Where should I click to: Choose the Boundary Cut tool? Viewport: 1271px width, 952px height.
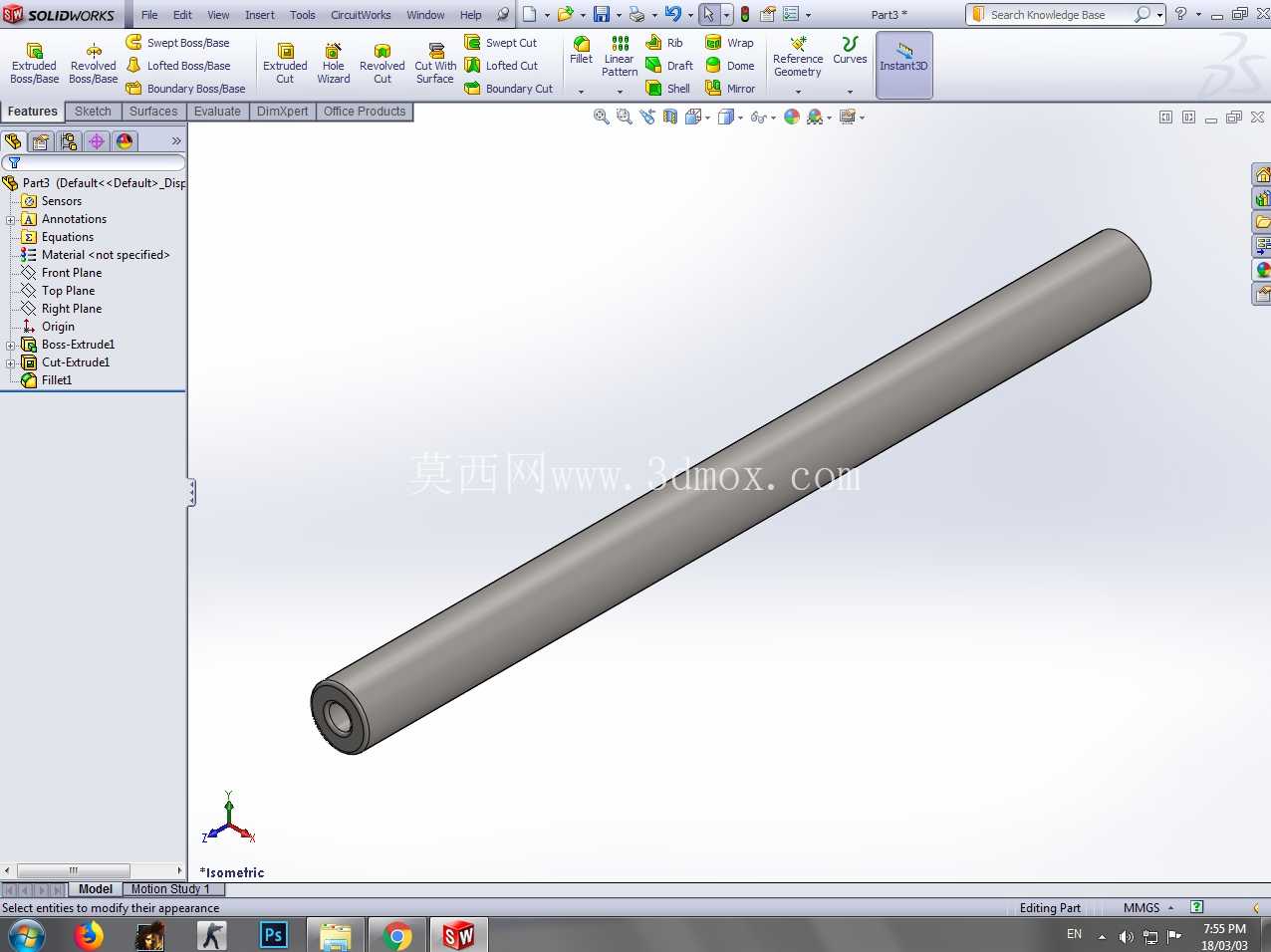point(509,89)
